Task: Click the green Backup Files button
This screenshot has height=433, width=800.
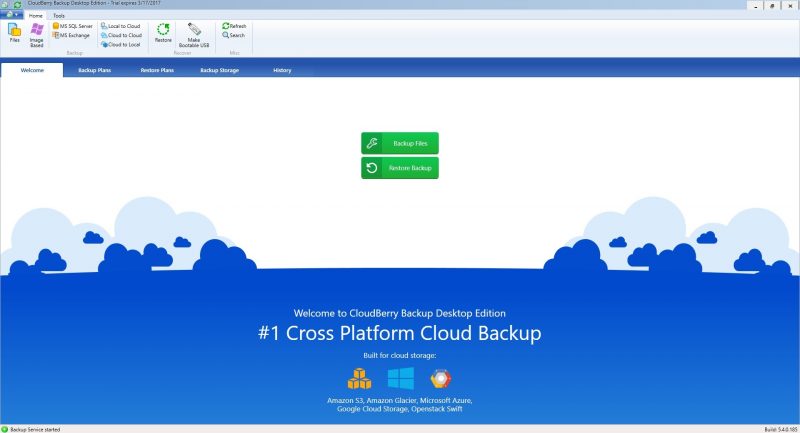Action: pyautogui.click(x=400, y=143)
